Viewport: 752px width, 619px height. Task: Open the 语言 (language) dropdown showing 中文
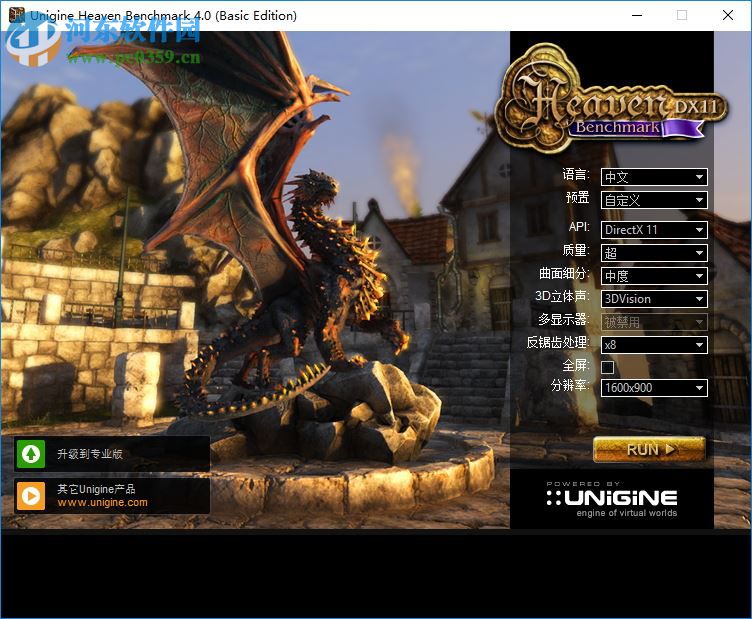[x=654, y=177]
